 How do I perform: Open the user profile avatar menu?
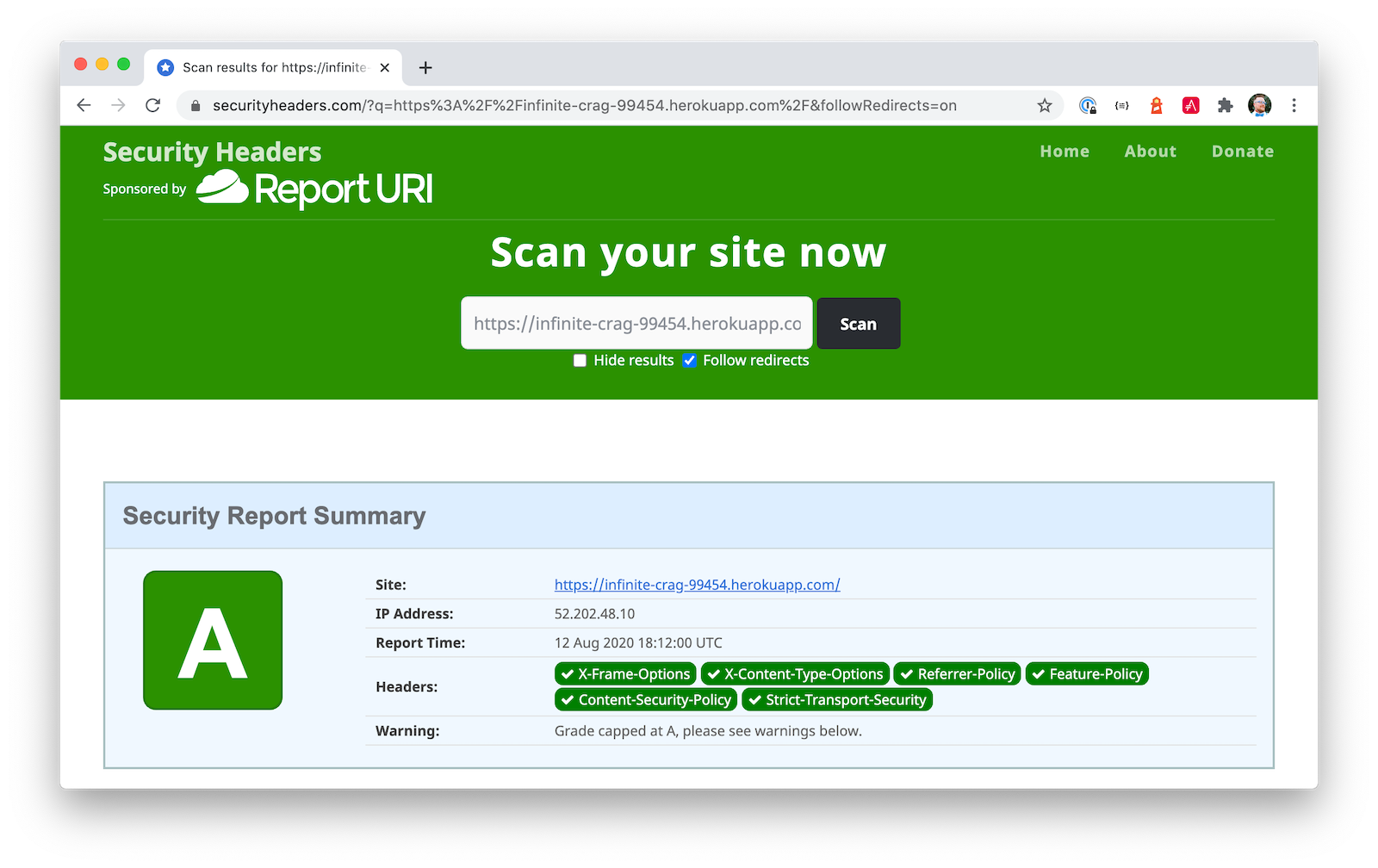coord(1259,106)
